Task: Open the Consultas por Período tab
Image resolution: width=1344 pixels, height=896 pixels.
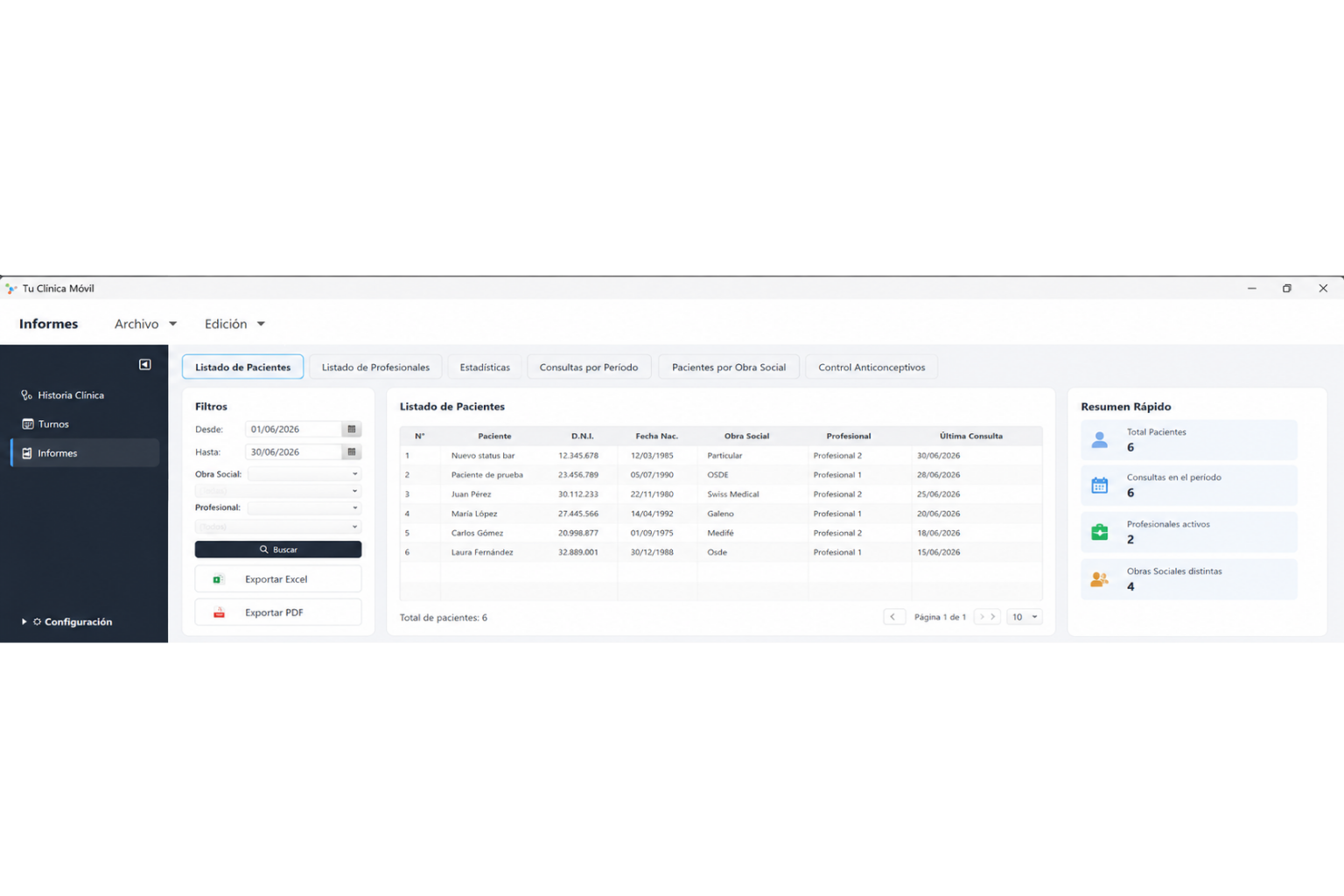Action: click(x=589, y=367)
